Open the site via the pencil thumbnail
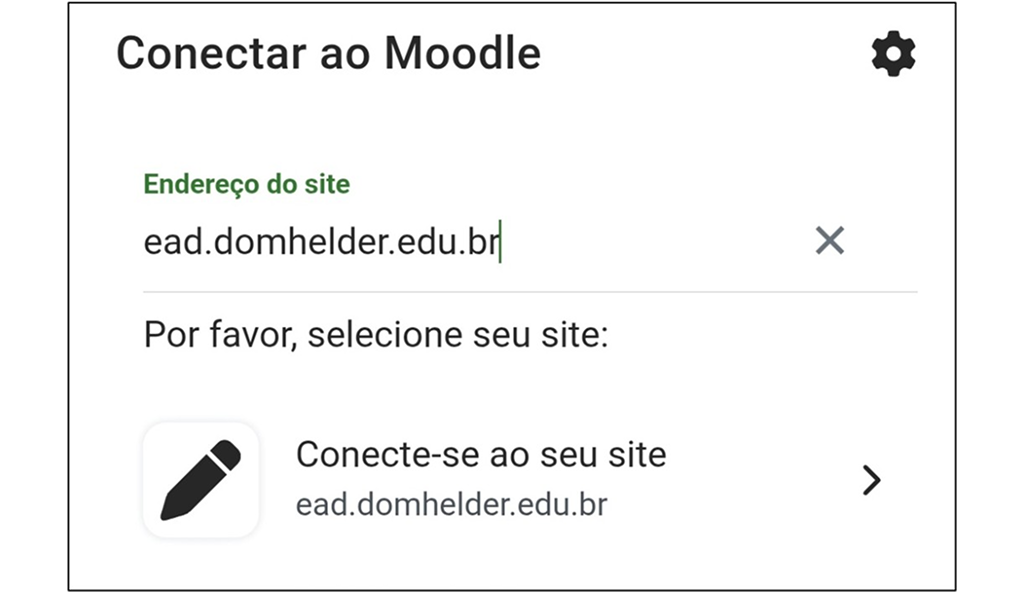1024x592 pixels. pyautogui.click(x=201, y=480)
